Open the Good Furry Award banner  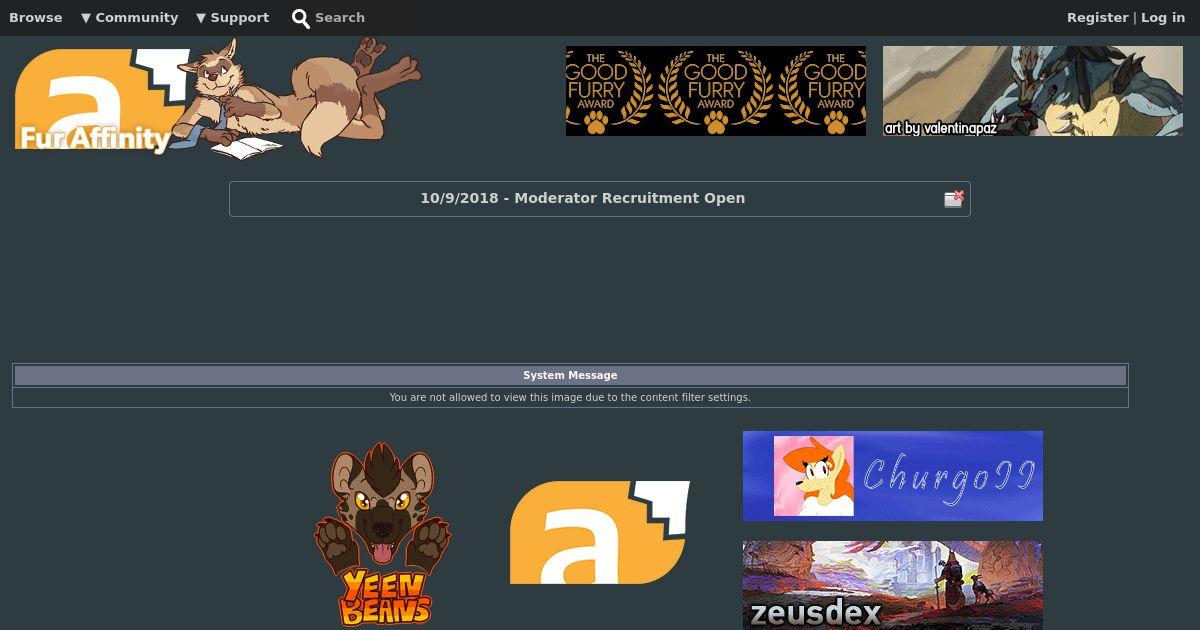(716, 91)
